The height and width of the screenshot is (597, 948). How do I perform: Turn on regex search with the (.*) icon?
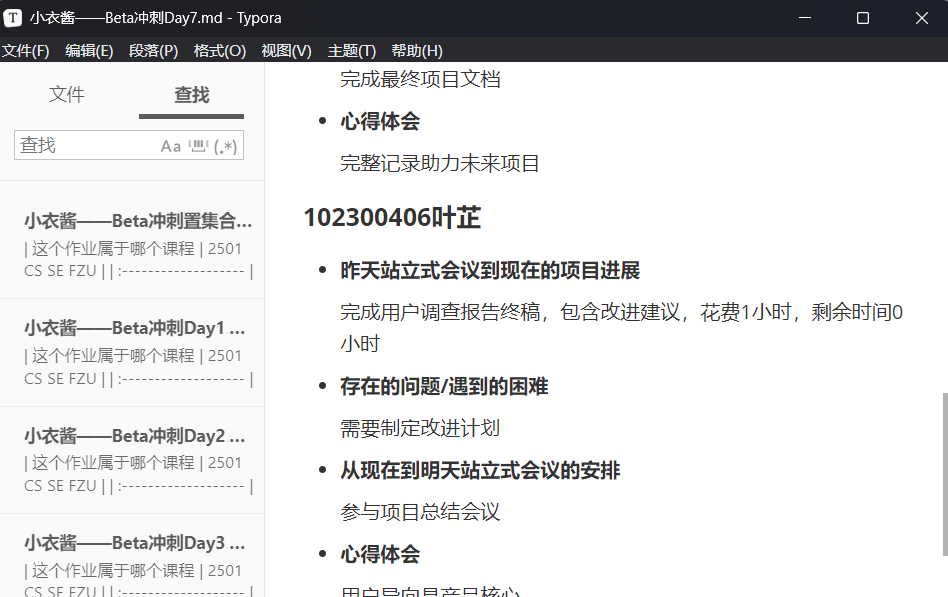[224, 145]
